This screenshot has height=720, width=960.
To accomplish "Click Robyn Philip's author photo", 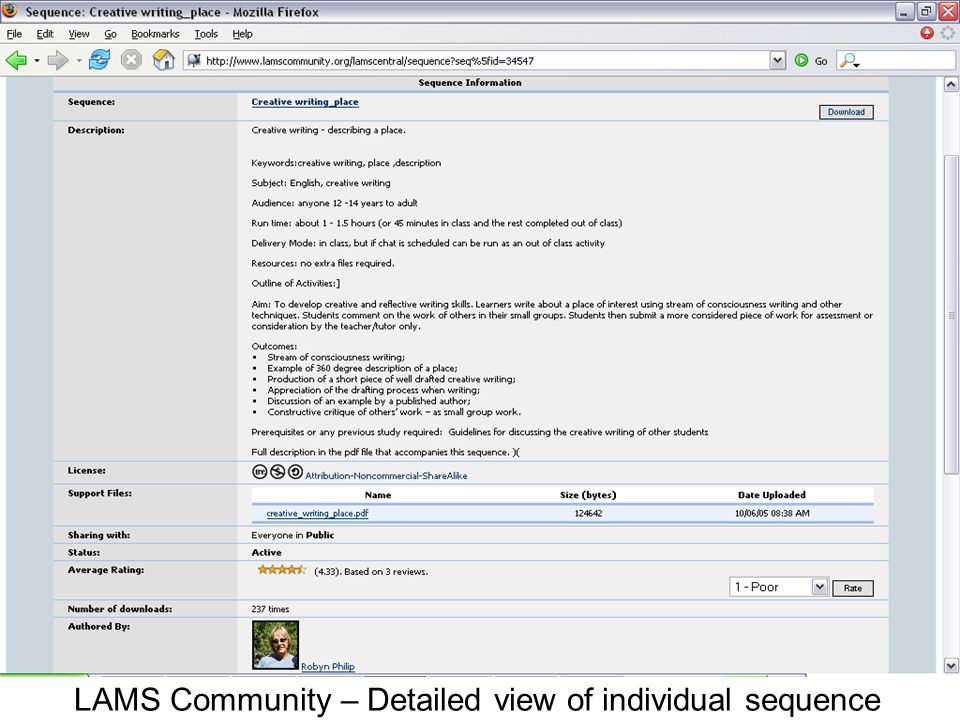I will [x=276, y=645].
